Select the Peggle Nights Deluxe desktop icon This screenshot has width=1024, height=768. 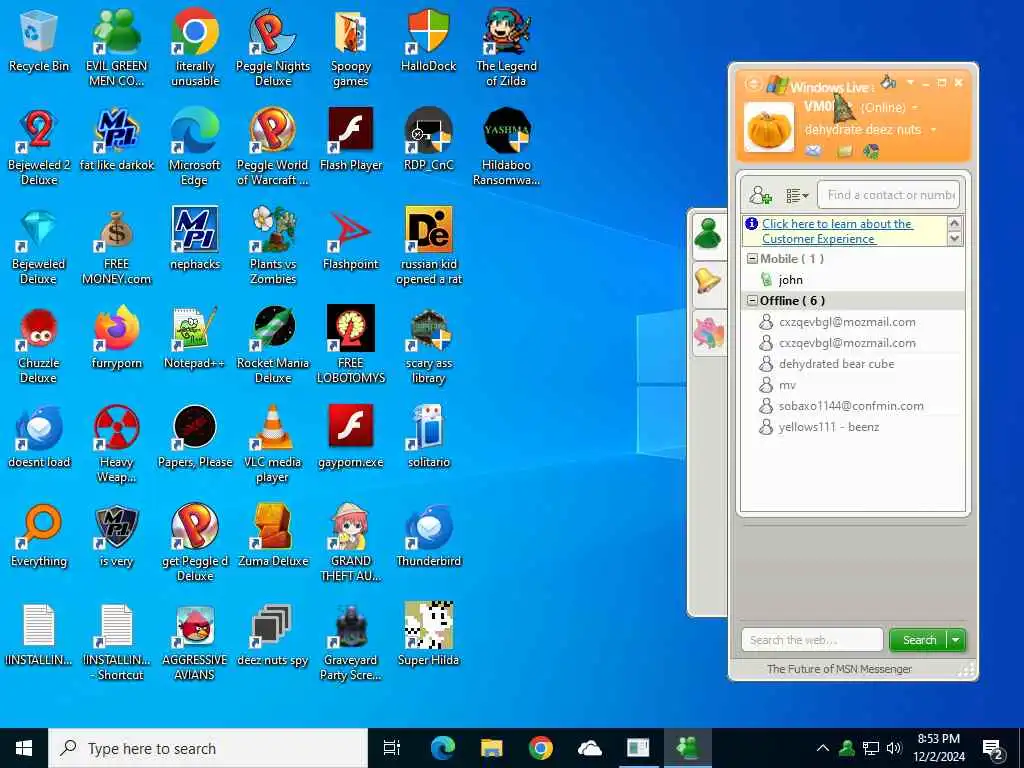[273, 48]
